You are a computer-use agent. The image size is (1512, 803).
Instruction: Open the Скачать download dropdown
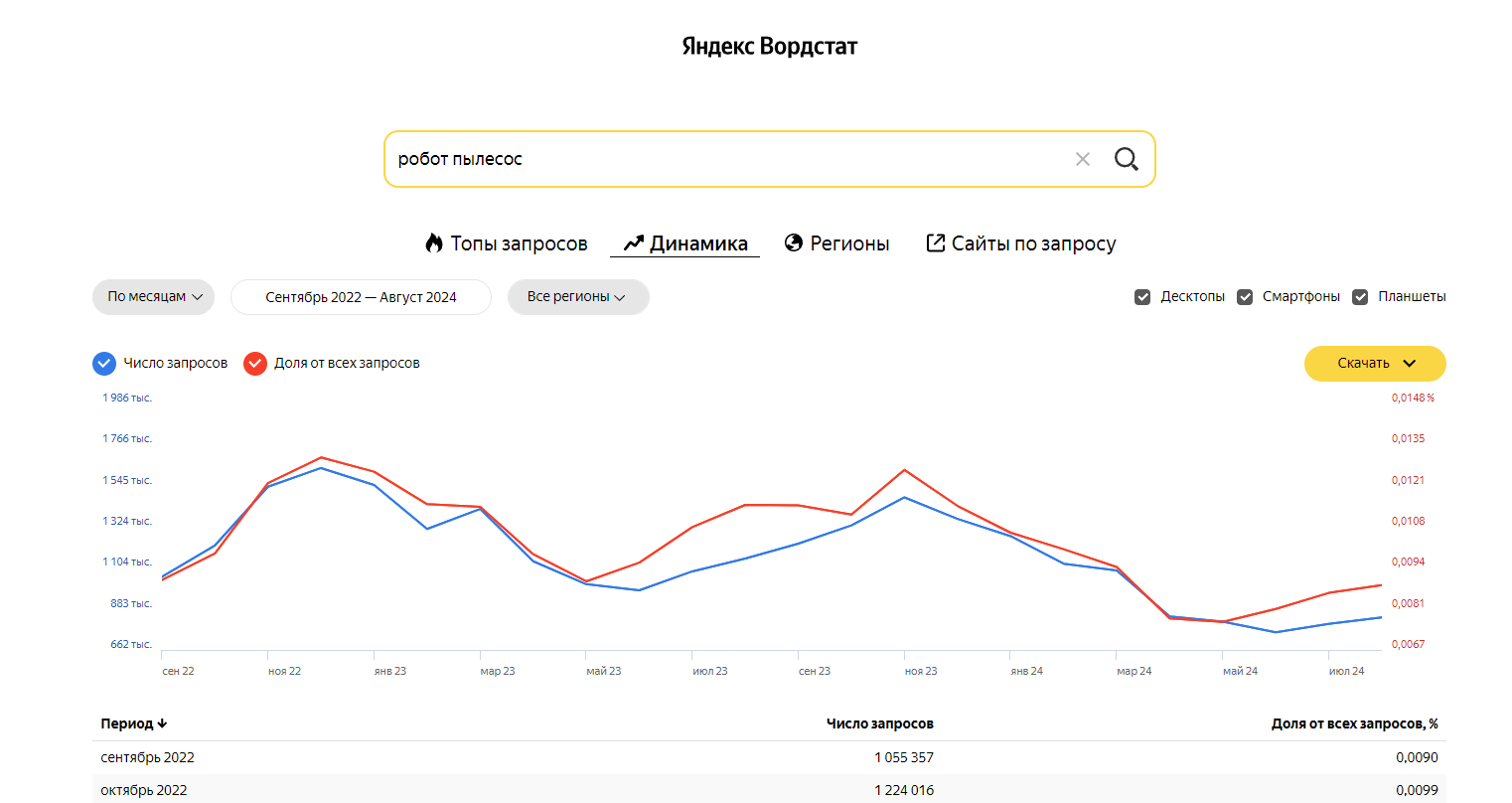[x=1375, y=364]
